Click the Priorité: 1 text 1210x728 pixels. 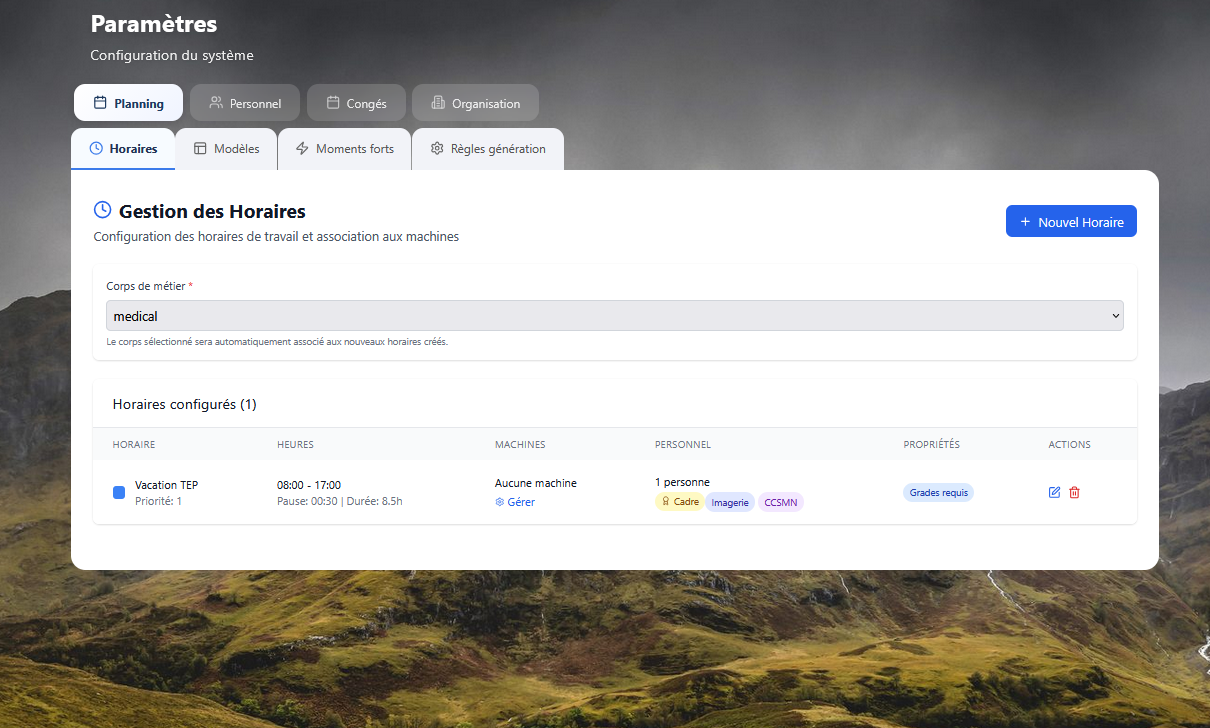click(x=158, y=501)
